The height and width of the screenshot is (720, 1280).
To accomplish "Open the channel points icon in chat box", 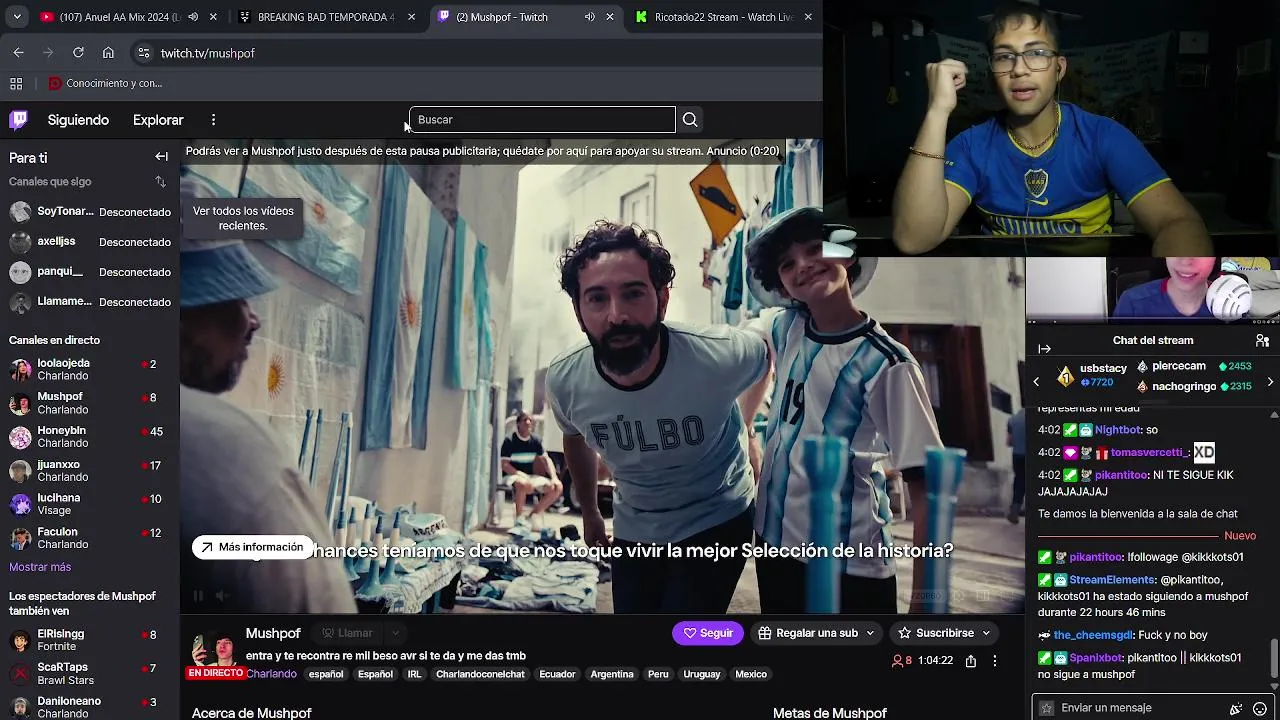I will pyautogui.click(x=1236, y=708).
